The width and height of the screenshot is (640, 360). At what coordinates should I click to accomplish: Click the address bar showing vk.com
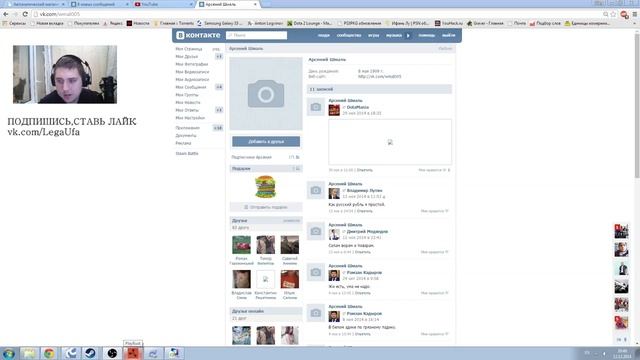pyautogui.click(x=318, y=14)
